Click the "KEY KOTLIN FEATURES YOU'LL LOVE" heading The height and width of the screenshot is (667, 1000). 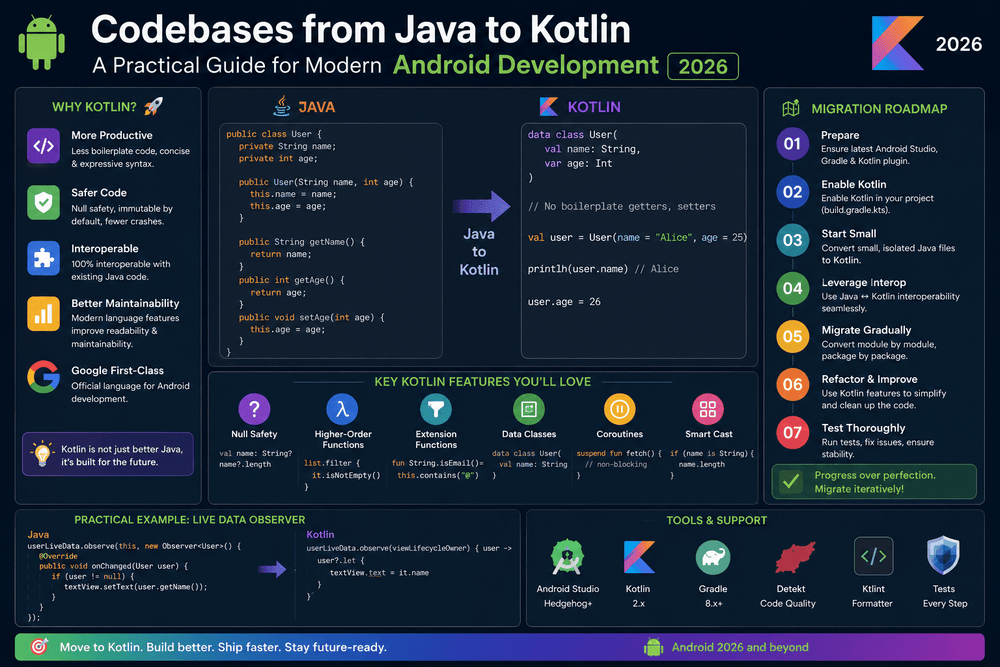pyautogui.click(x=483, y=381)
